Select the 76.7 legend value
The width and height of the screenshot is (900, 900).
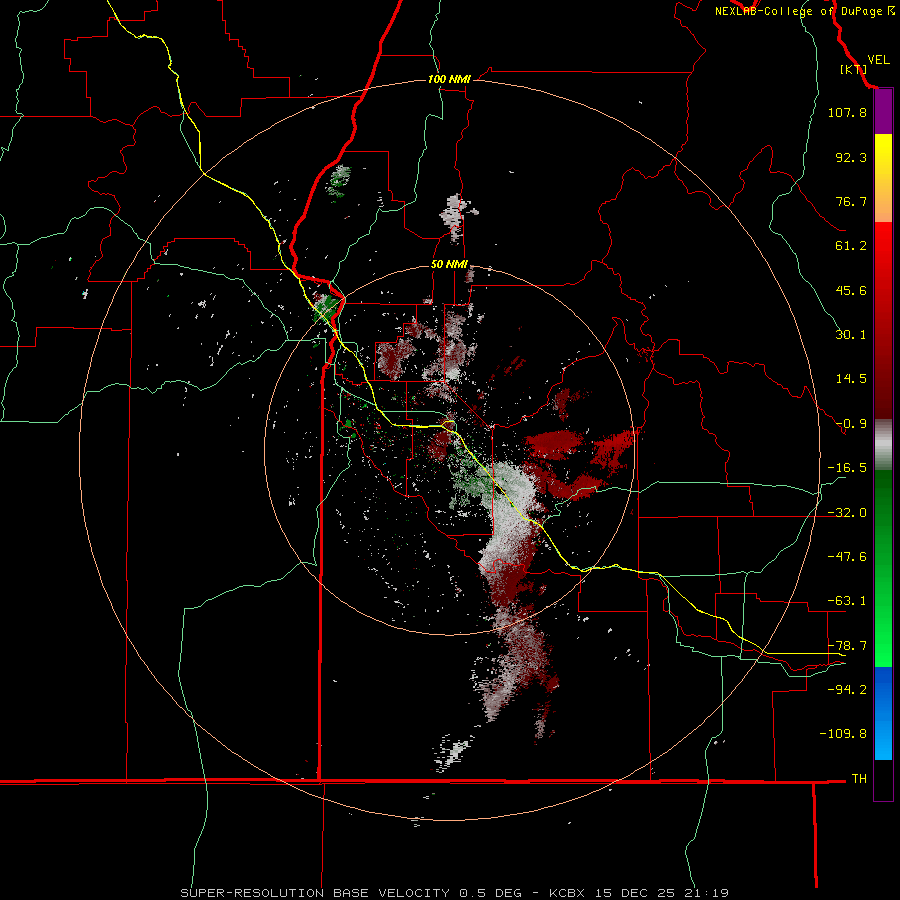851,201
